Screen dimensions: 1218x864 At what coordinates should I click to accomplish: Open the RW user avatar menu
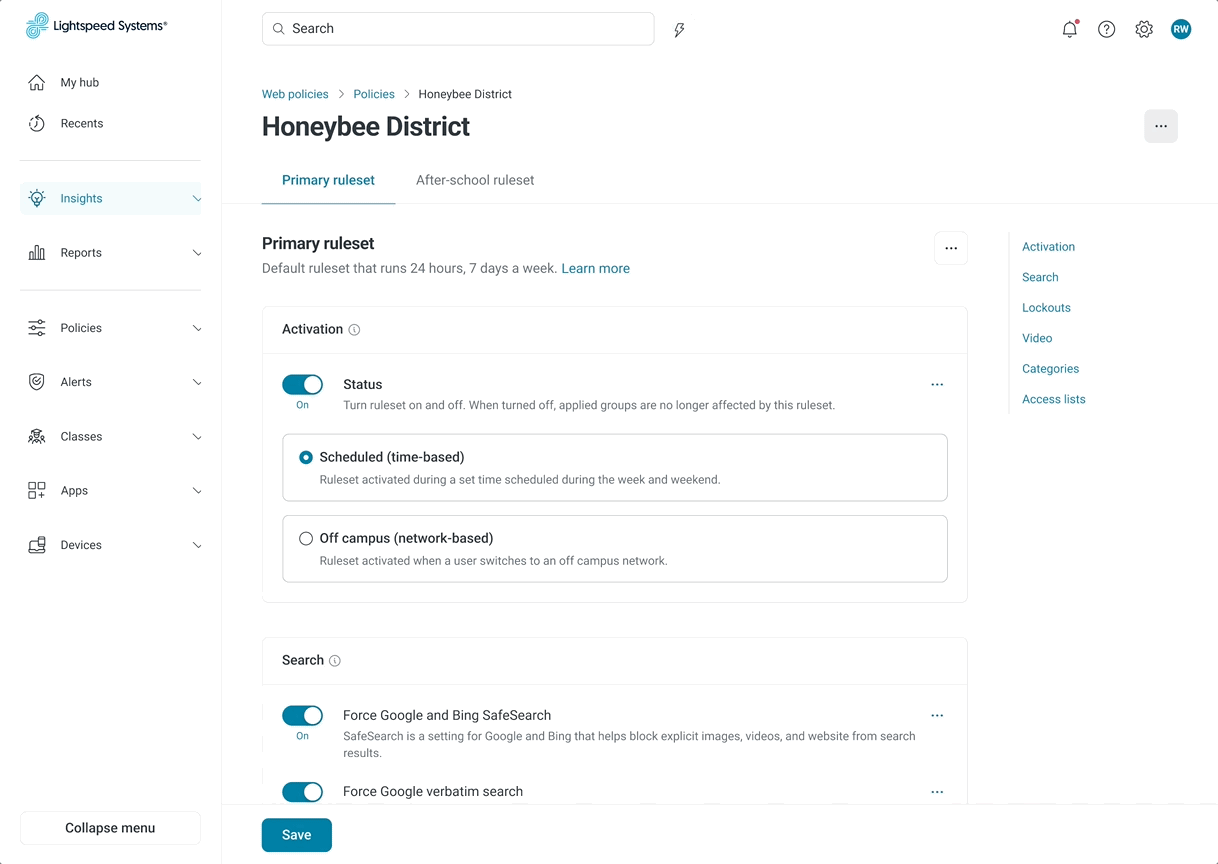click(x=1181, y=29)
